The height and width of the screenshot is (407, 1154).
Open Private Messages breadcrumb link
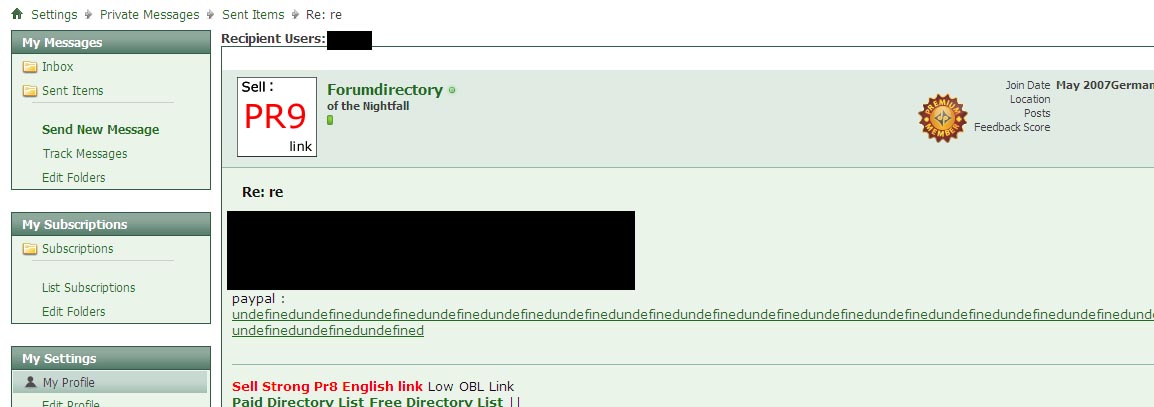(149, 15)
